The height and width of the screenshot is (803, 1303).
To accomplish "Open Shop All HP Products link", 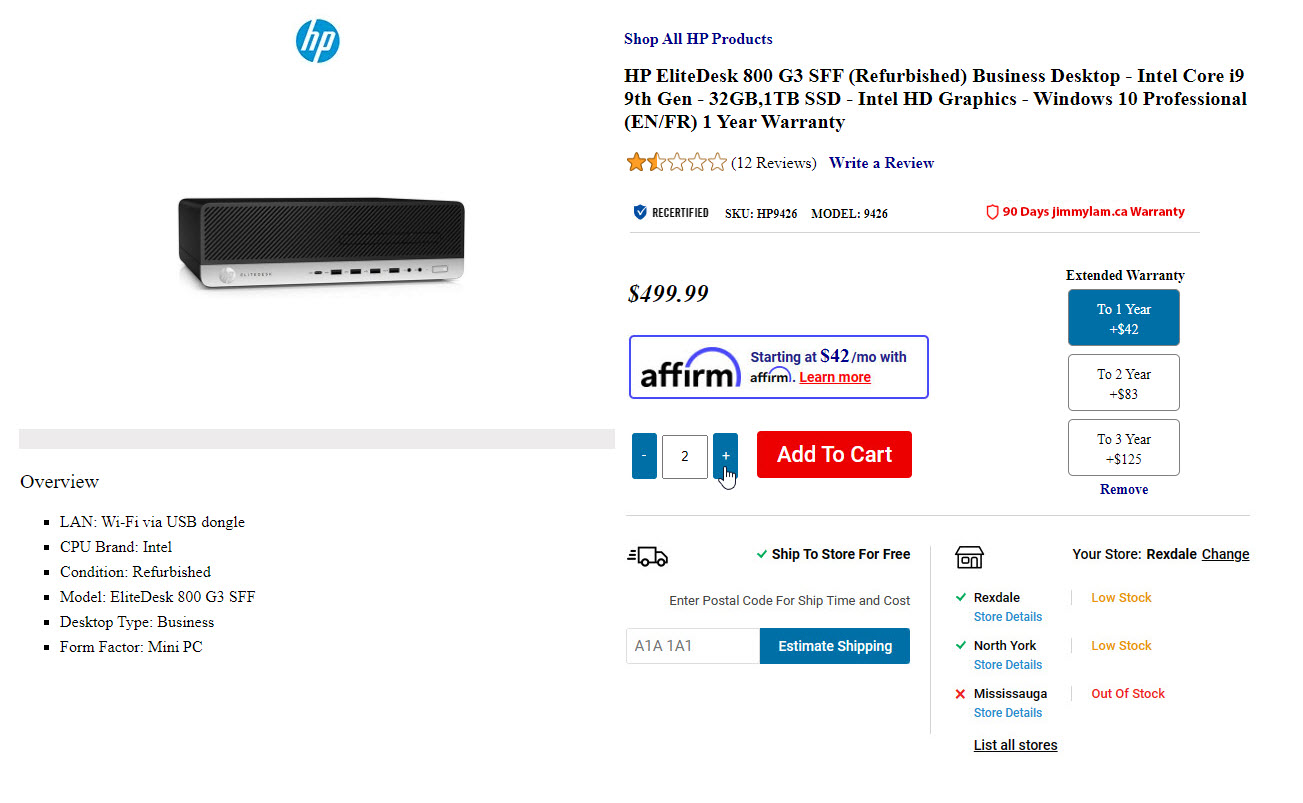I will click(698, 39).
